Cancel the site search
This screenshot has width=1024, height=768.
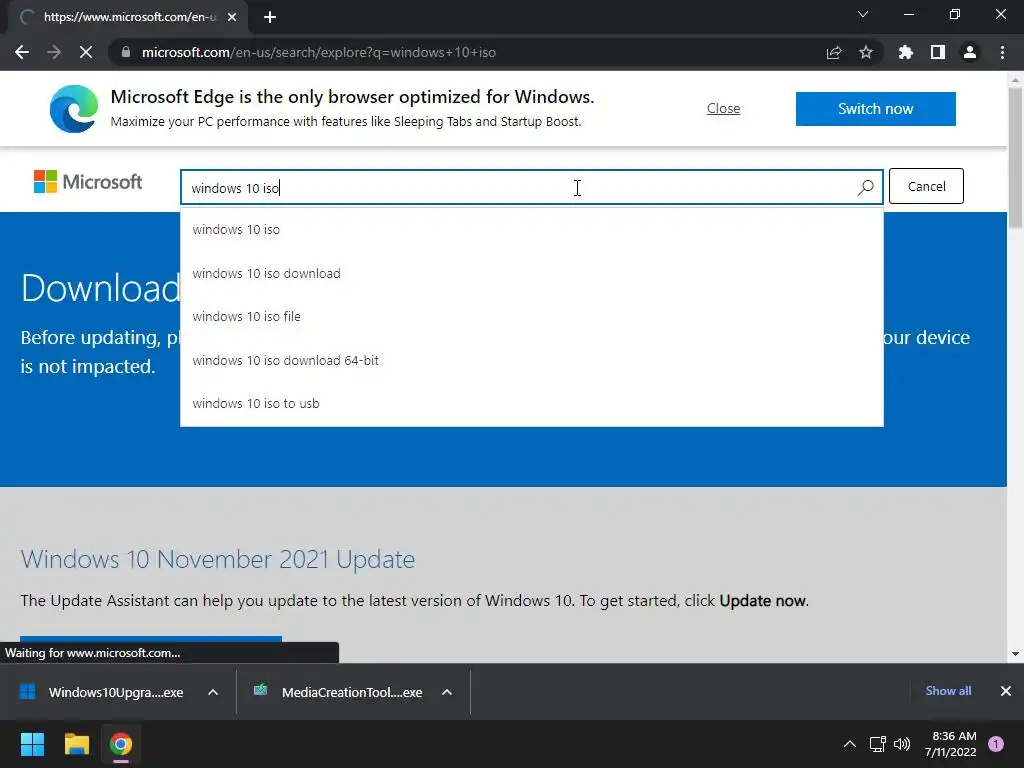coord(926,186)
